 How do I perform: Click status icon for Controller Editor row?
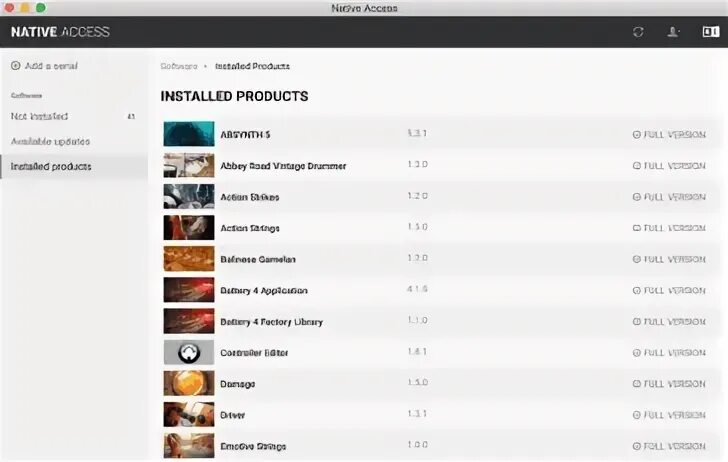[637, 352]
